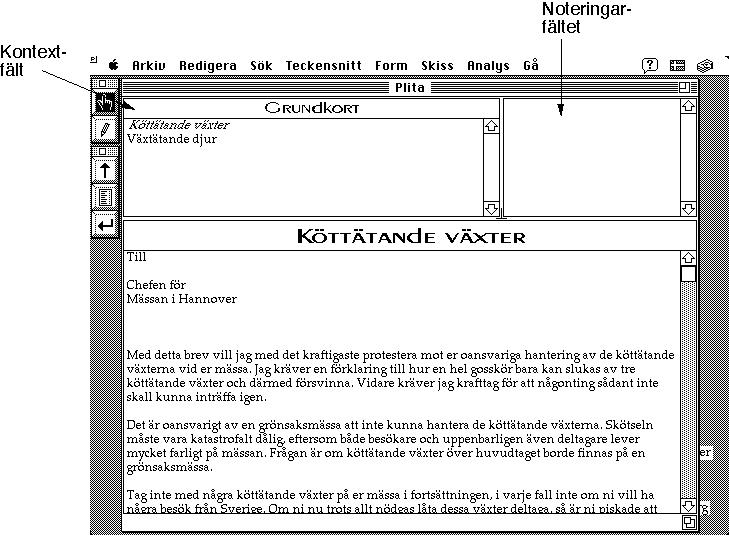Screen dimensions: 729x535
Task: Open the application switcher menu icon
Action: [x=705, y=66]
